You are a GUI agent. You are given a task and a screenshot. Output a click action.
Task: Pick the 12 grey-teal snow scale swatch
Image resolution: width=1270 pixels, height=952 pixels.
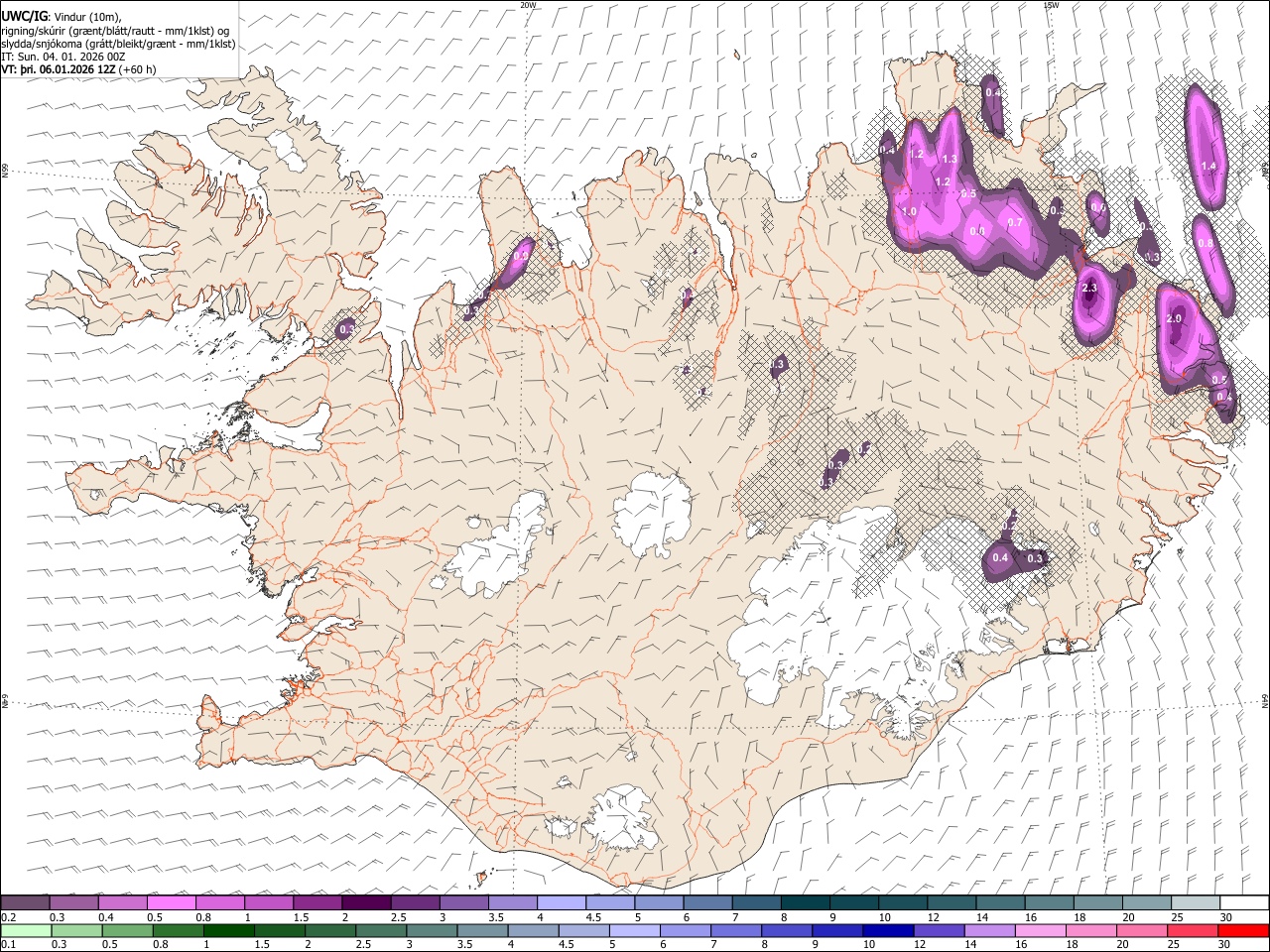tap(951, 902)
